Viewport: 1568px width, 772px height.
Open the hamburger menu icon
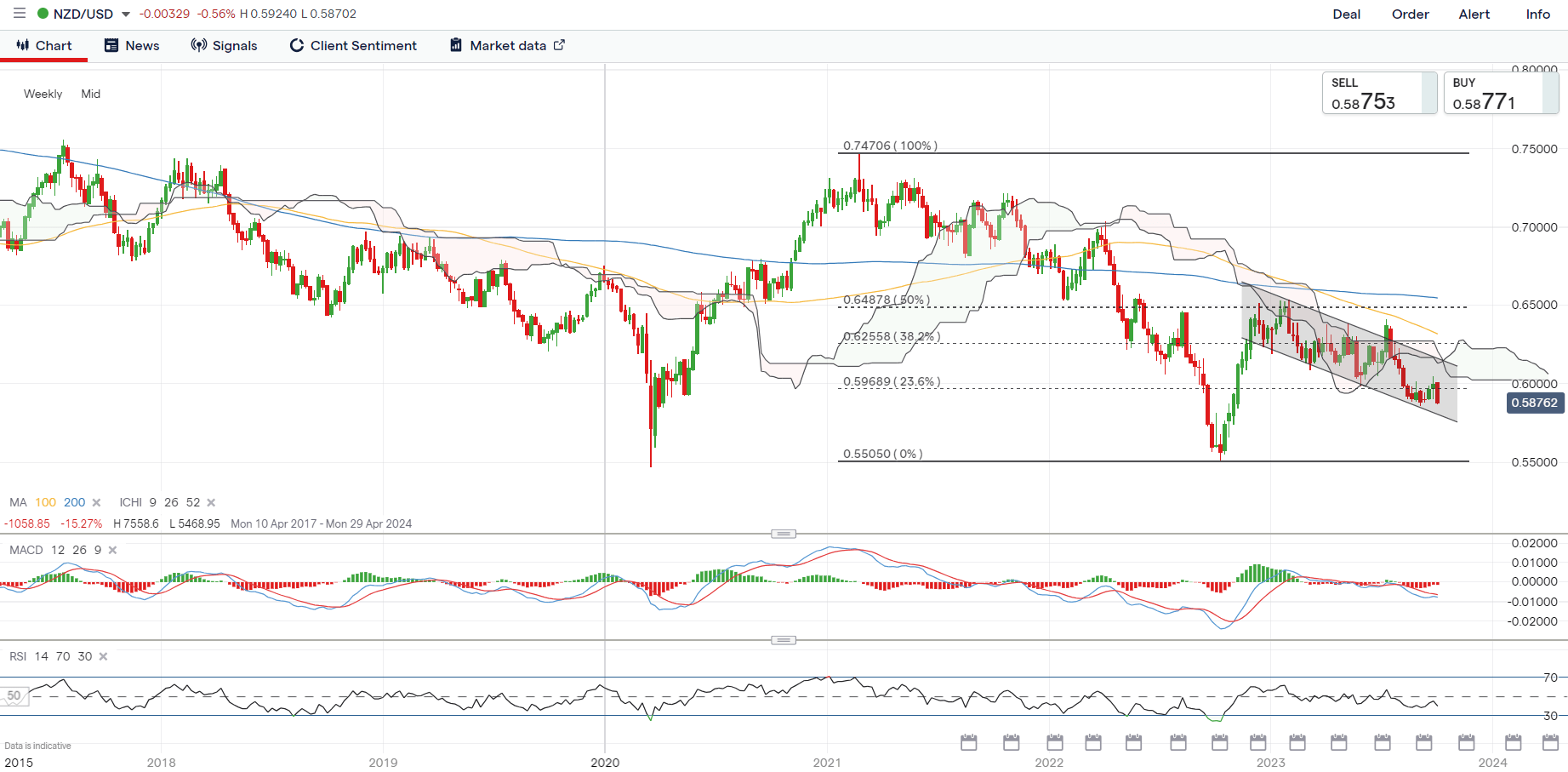click(x=20, y=14)
